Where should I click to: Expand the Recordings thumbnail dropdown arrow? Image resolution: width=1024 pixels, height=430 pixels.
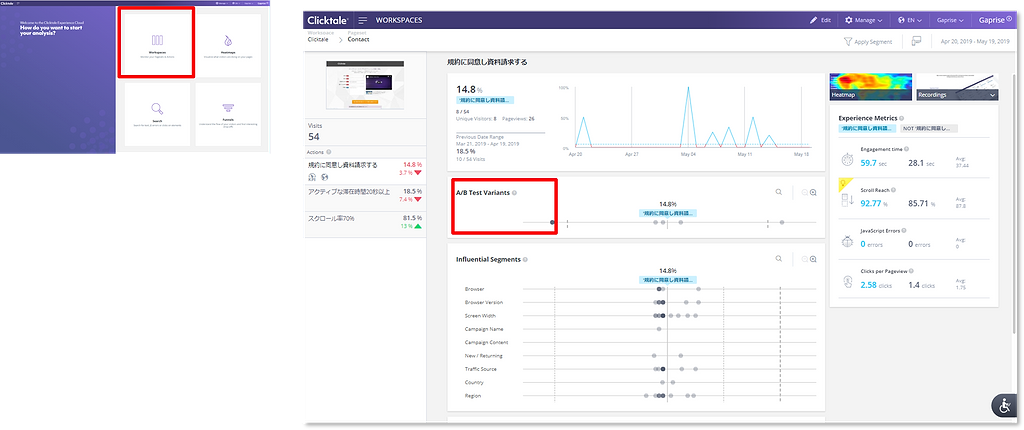pyautogui.click(x=993, y=95)
